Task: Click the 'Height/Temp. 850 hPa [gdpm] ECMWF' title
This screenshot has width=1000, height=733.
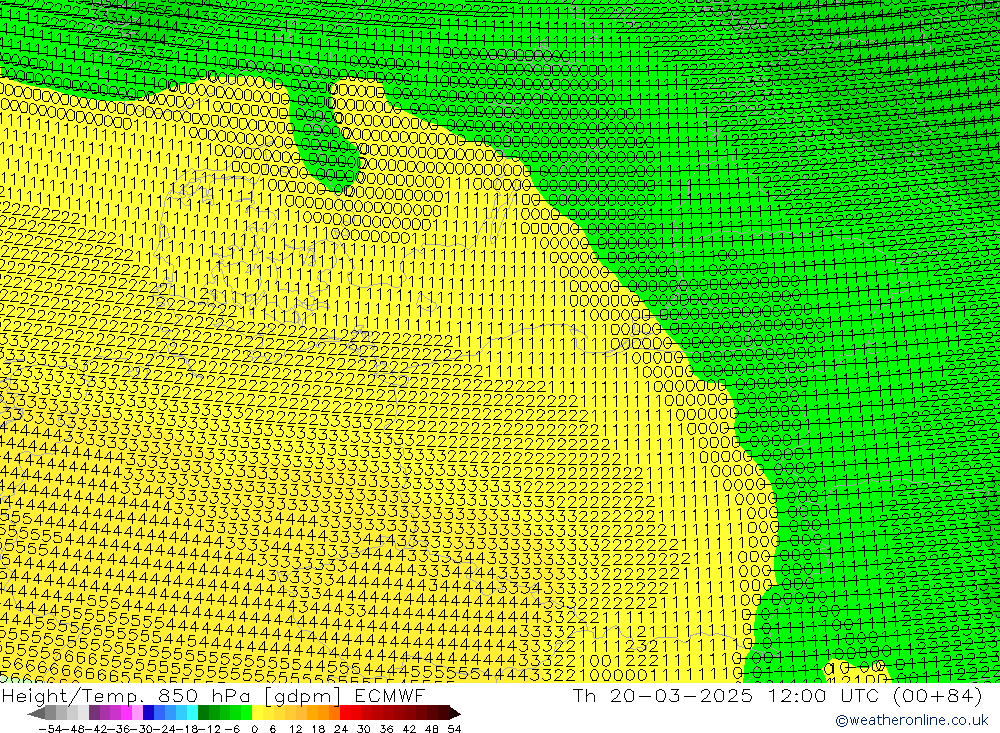Action: (213, 695)
